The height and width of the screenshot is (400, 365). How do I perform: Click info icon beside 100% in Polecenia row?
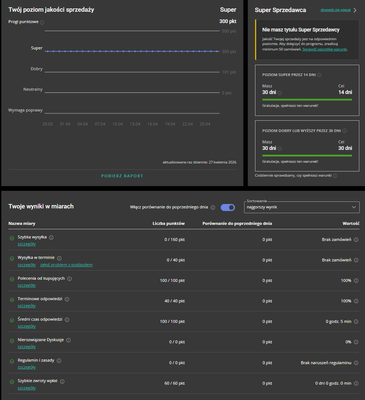[x=356, y=281]
